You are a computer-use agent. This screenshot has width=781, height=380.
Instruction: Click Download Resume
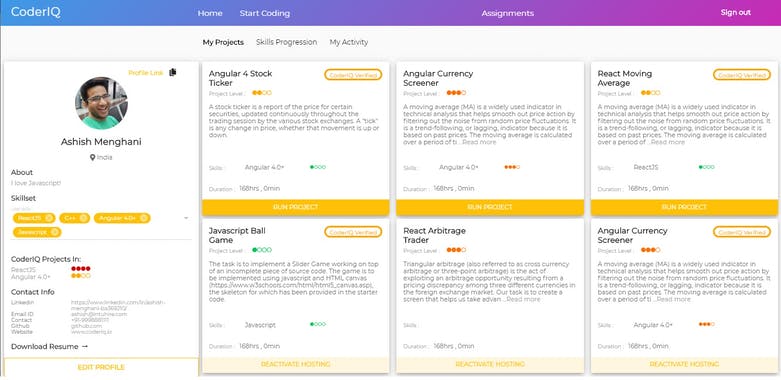click(x=45, y=347)
